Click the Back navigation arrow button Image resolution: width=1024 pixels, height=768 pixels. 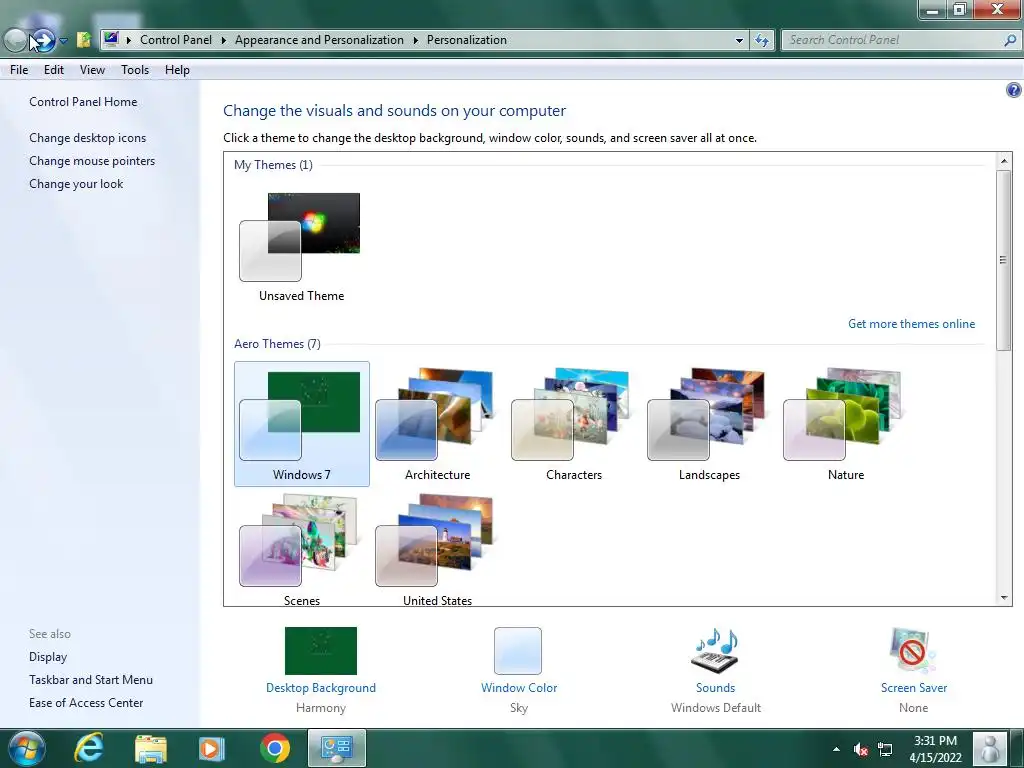15,40
